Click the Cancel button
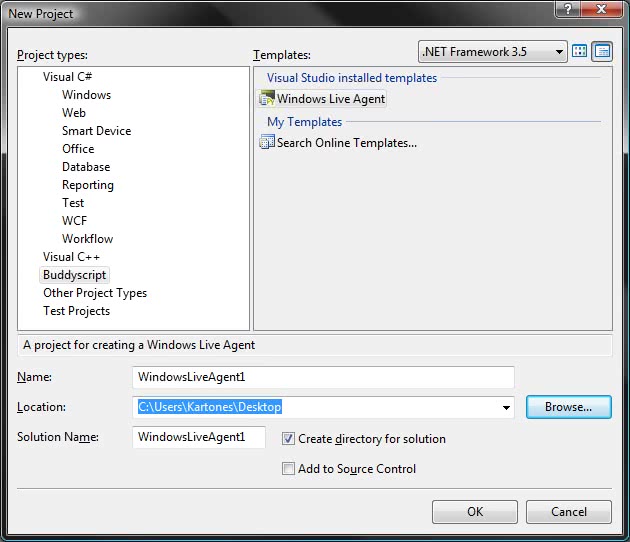The height and width of the screenshot is (542, 630). 569,512
